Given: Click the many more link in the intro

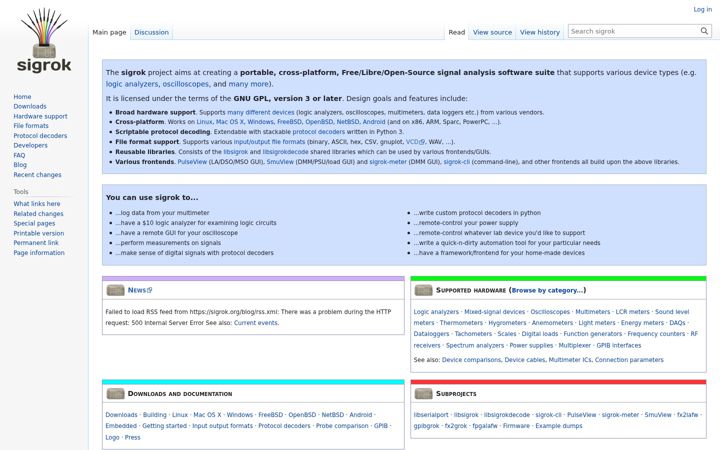Looking at the screenshot, I should [248, 84].
